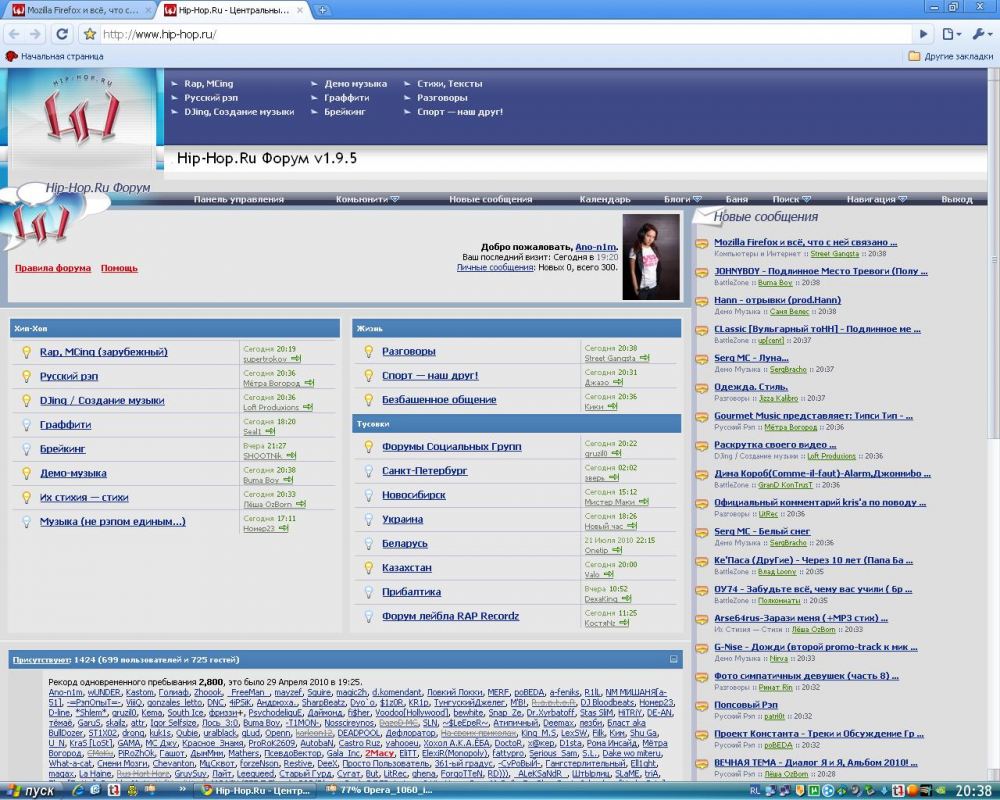The image size is (1000, 800).
Task: Open a new browser tab
Action: click(323, 10)
